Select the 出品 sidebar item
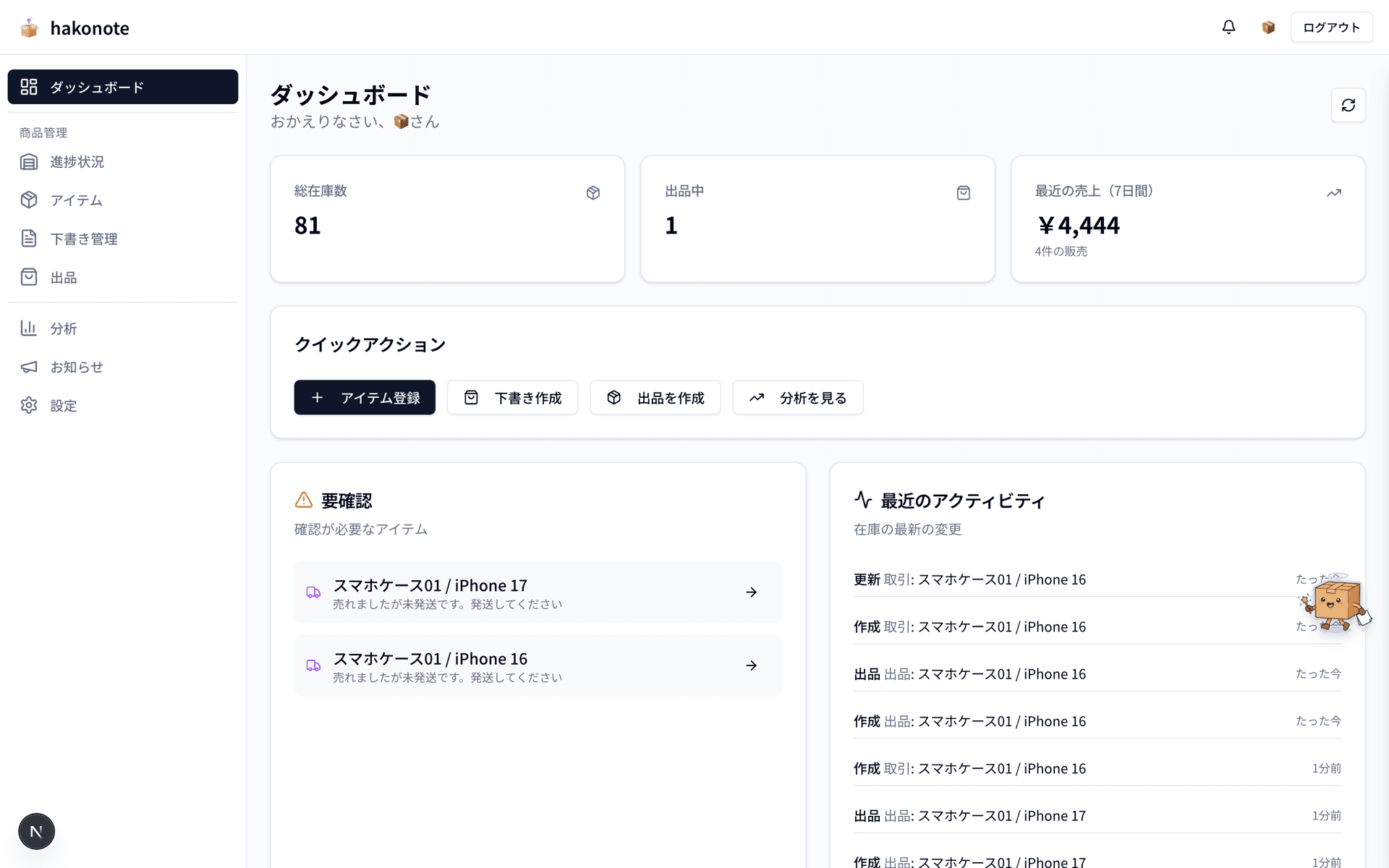This screenshot has width=1389, height=868. 64,277
